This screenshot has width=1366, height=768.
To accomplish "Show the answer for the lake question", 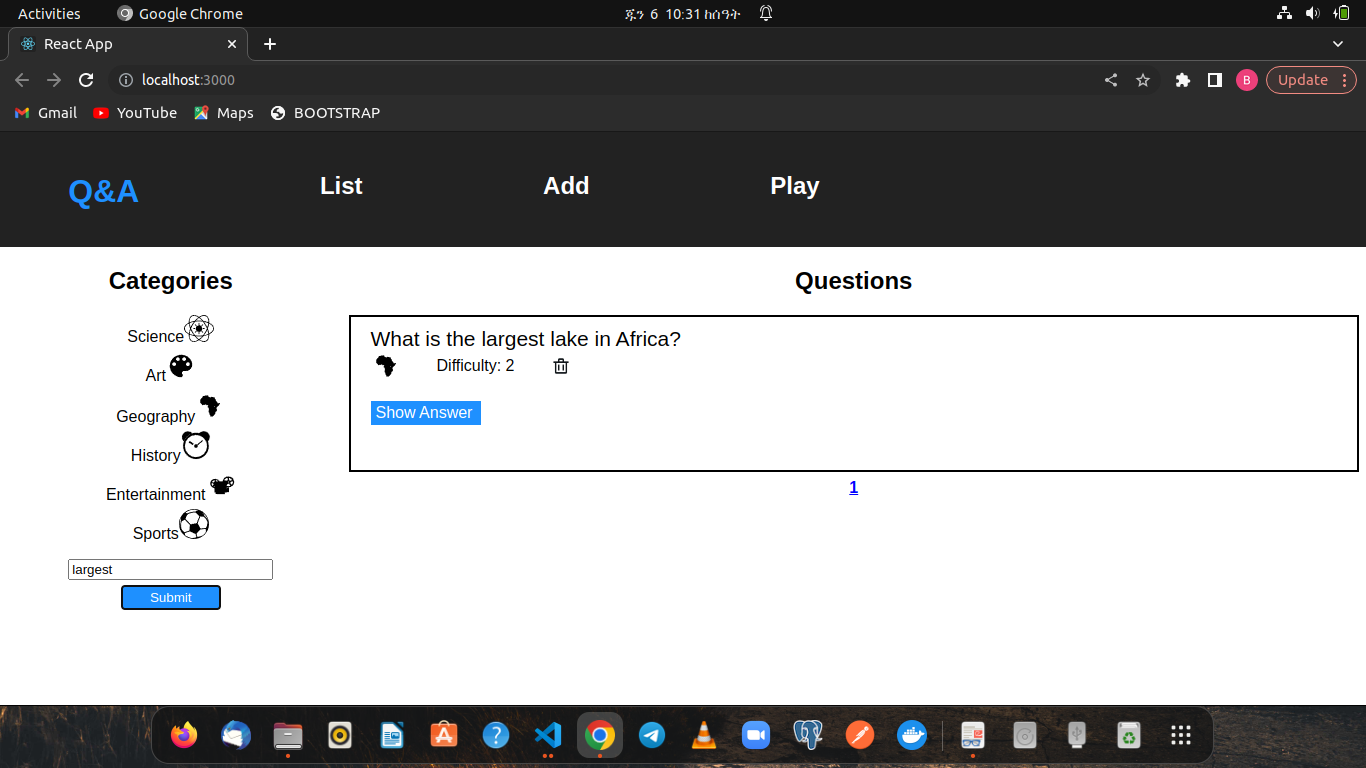I will pyautogui.click(x=425, y=412).
